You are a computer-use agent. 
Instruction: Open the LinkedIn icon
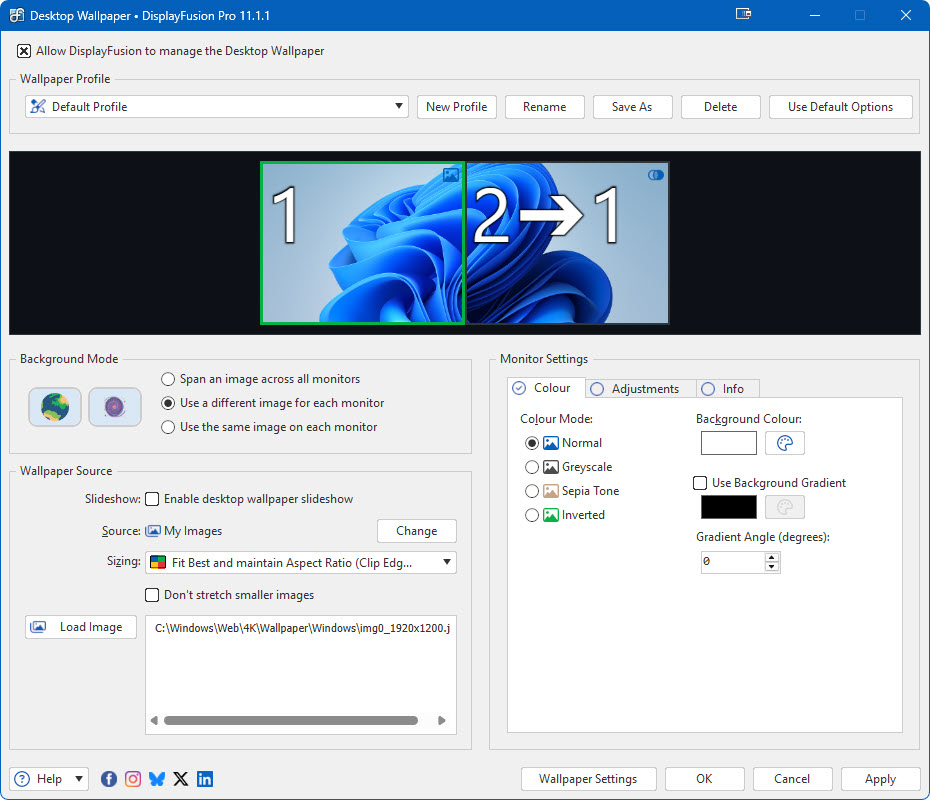pos(205,779)
